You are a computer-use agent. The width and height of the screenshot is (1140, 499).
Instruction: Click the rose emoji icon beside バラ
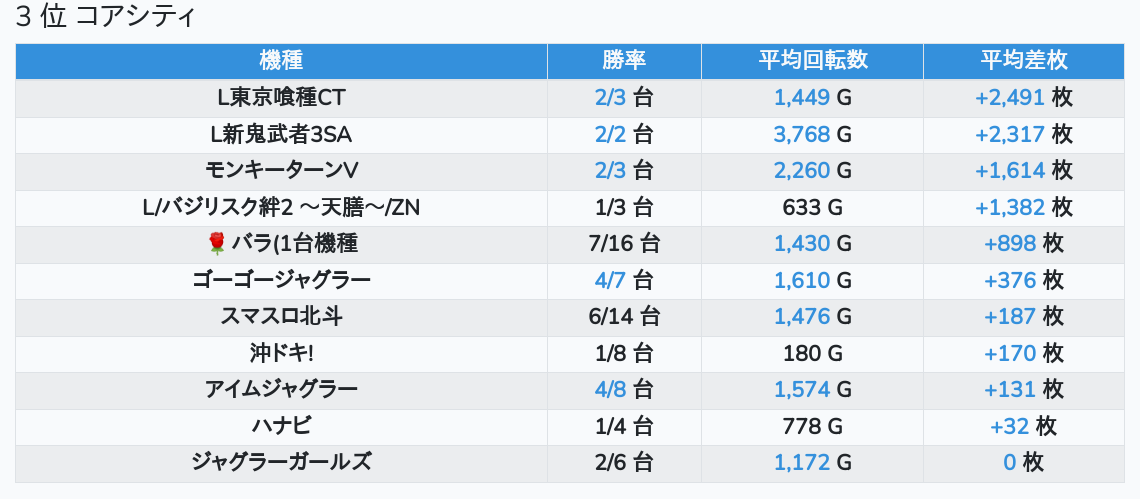click(217, 244)
